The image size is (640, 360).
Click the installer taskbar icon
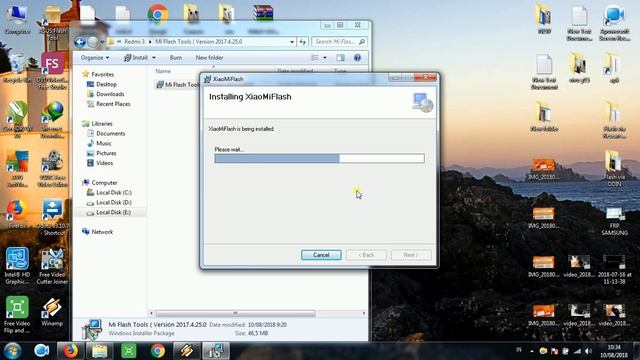[x=216, y=351]
